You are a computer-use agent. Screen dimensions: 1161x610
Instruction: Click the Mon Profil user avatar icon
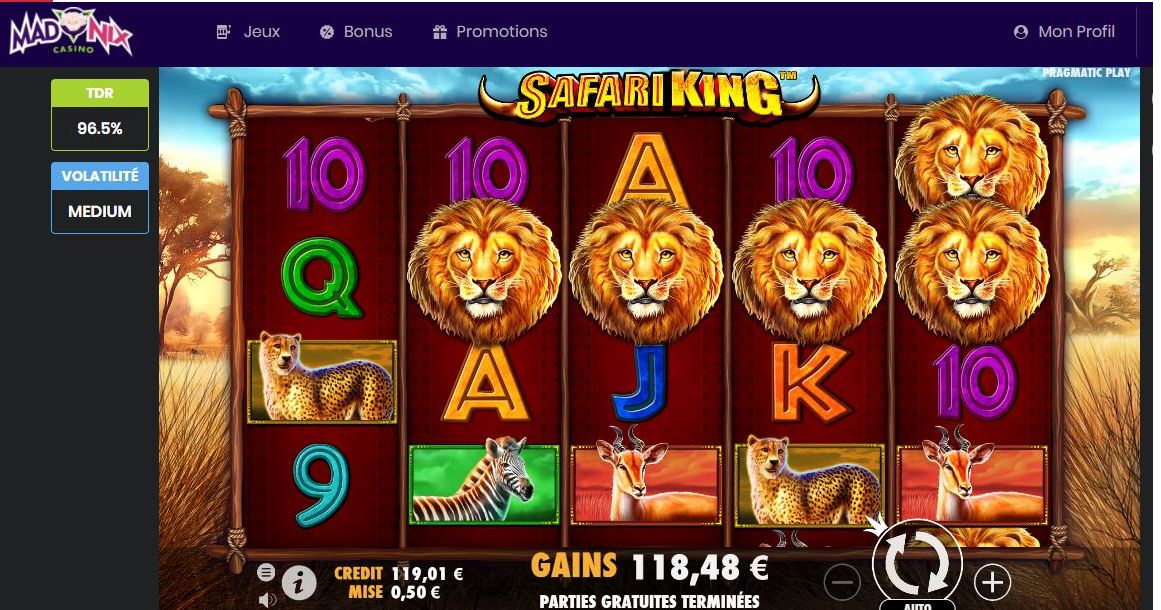[1020, 32]
